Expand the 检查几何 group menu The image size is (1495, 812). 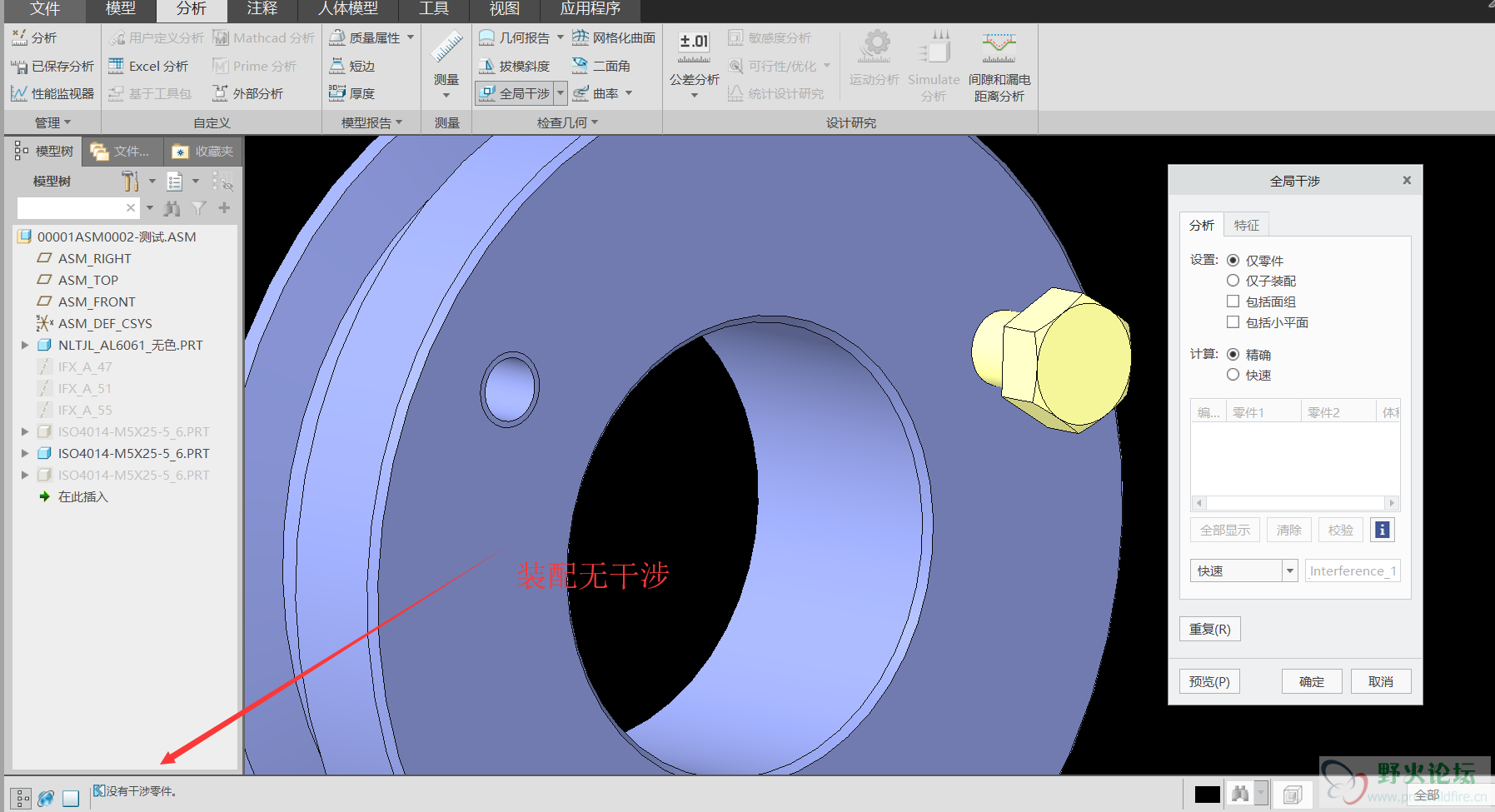(567, 123)
